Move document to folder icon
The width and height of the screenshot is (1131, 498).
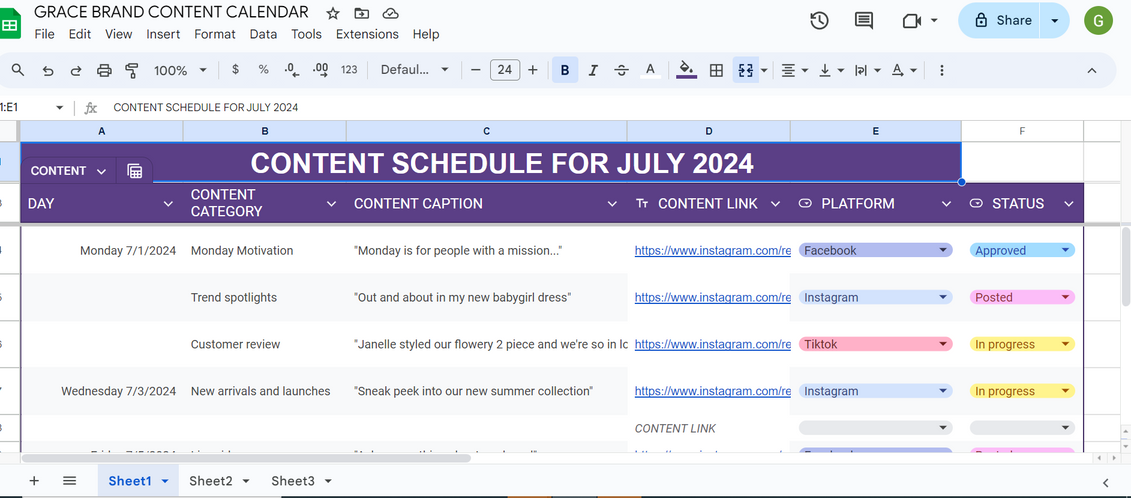(x=361, y=13)
